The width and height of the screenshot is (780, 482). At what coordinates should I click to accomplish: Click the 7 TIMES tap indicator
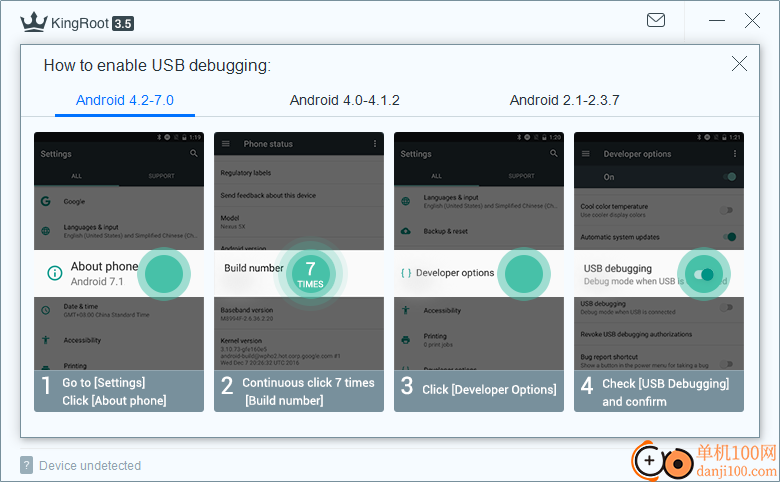[x=310, y=274]
